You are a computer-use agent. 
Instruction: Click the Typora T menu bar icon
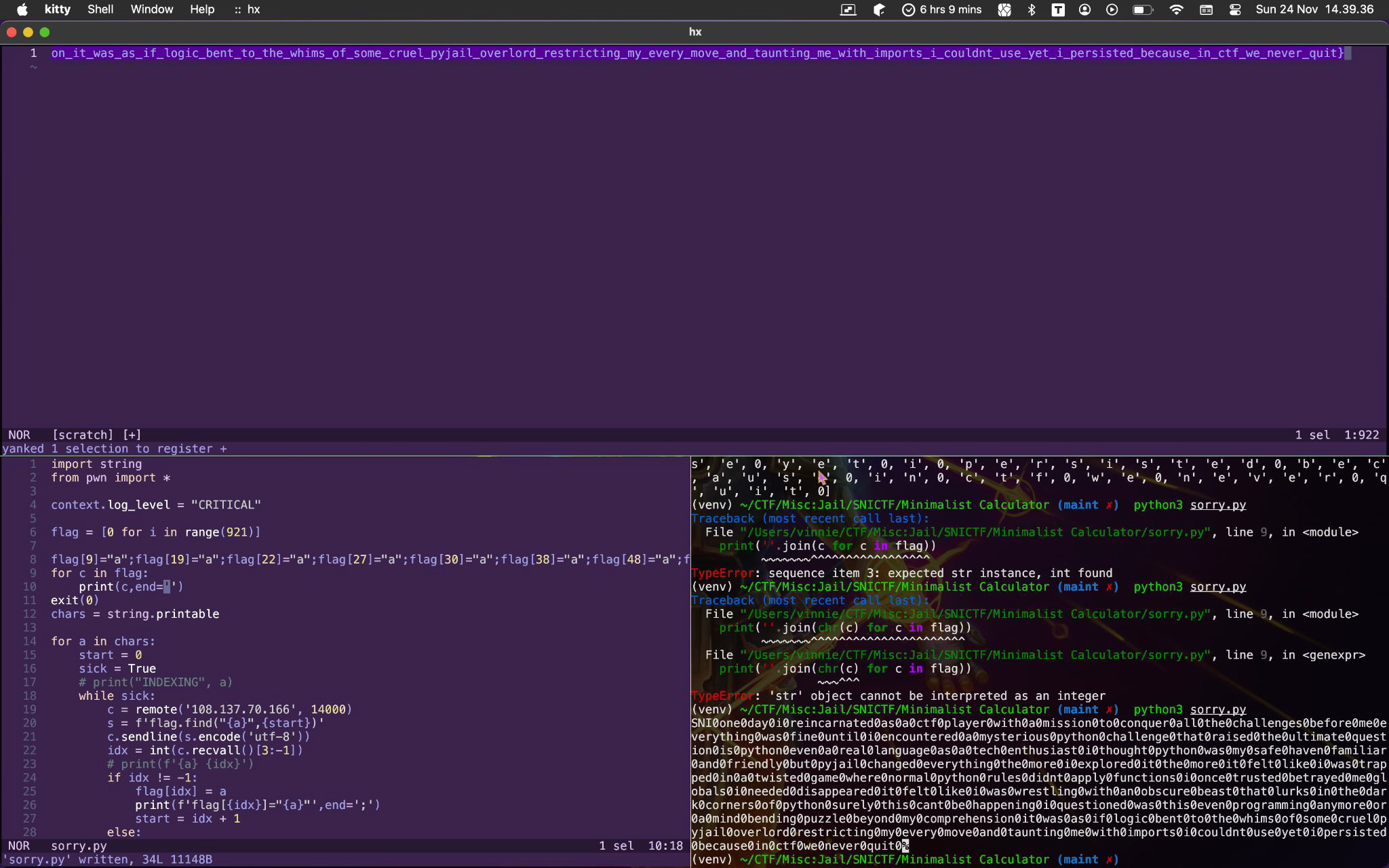(1058, 9)
